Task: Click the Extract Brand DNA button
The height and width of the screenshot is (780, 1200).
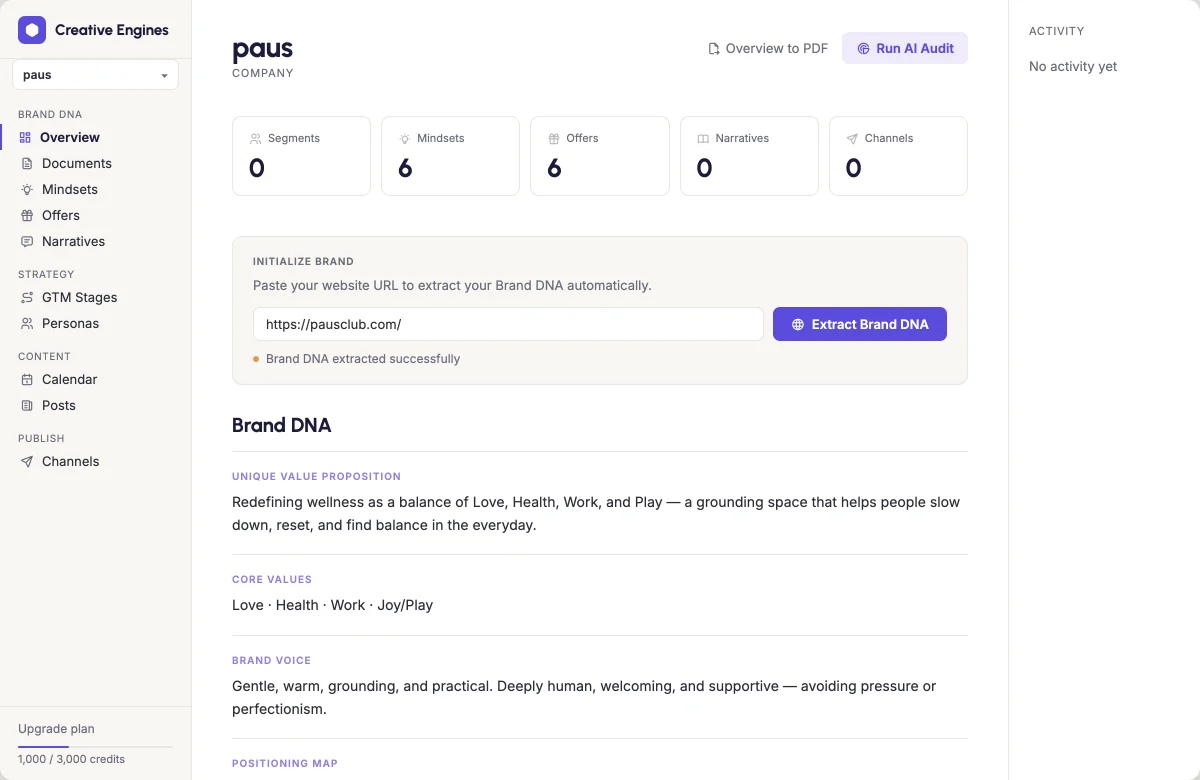Action: [x=860, y=324]
